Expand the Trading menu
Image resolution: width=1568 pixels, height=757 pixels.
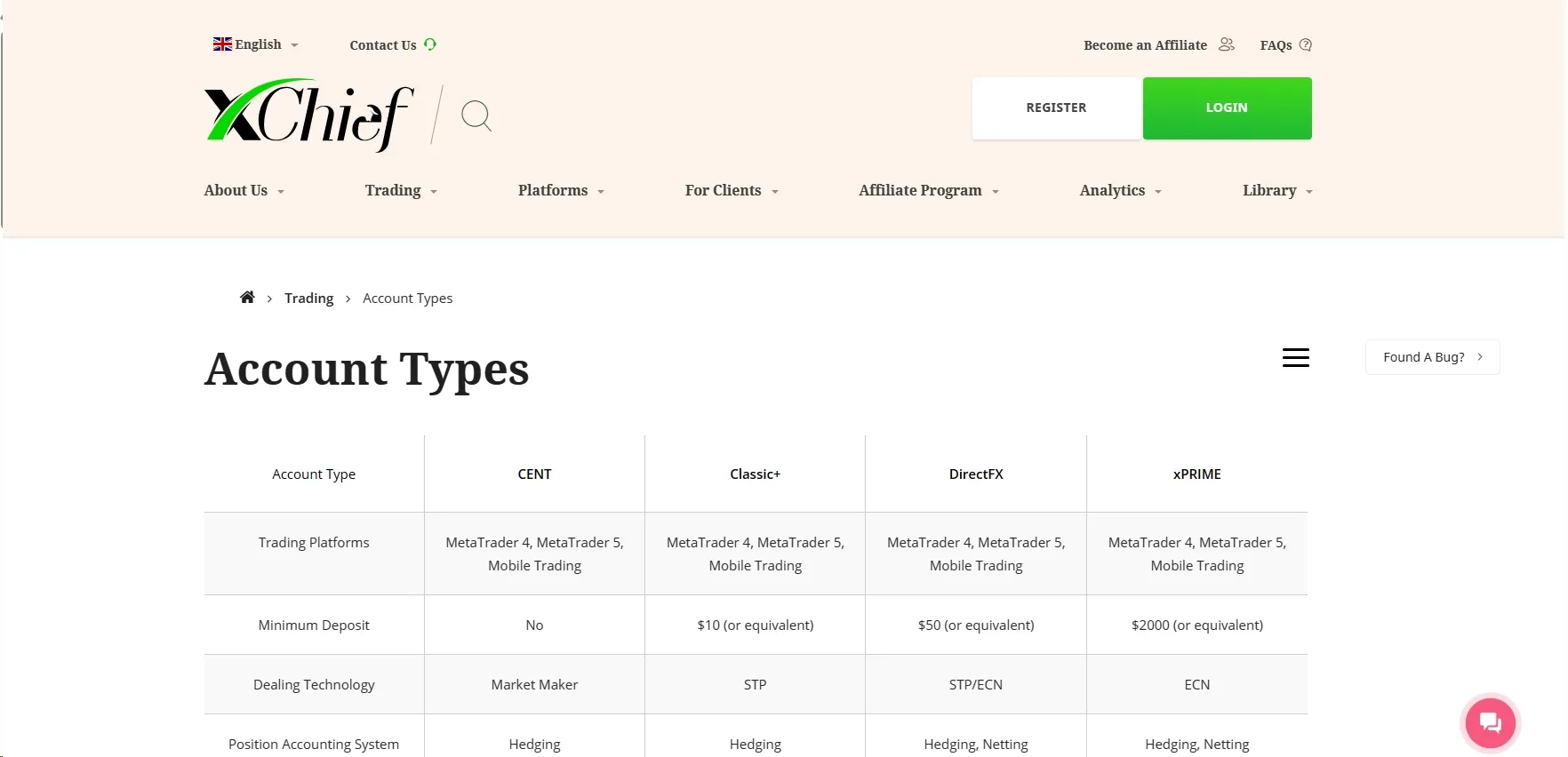pos(401,190)
